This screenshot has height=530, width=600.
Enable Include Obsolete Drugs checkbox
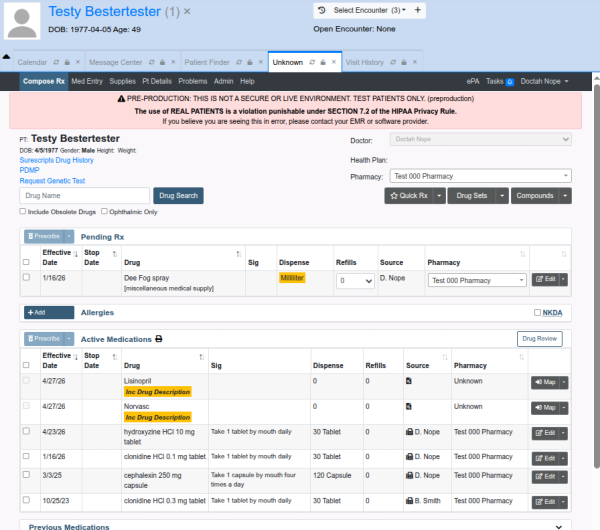click(x=24, y=212)
